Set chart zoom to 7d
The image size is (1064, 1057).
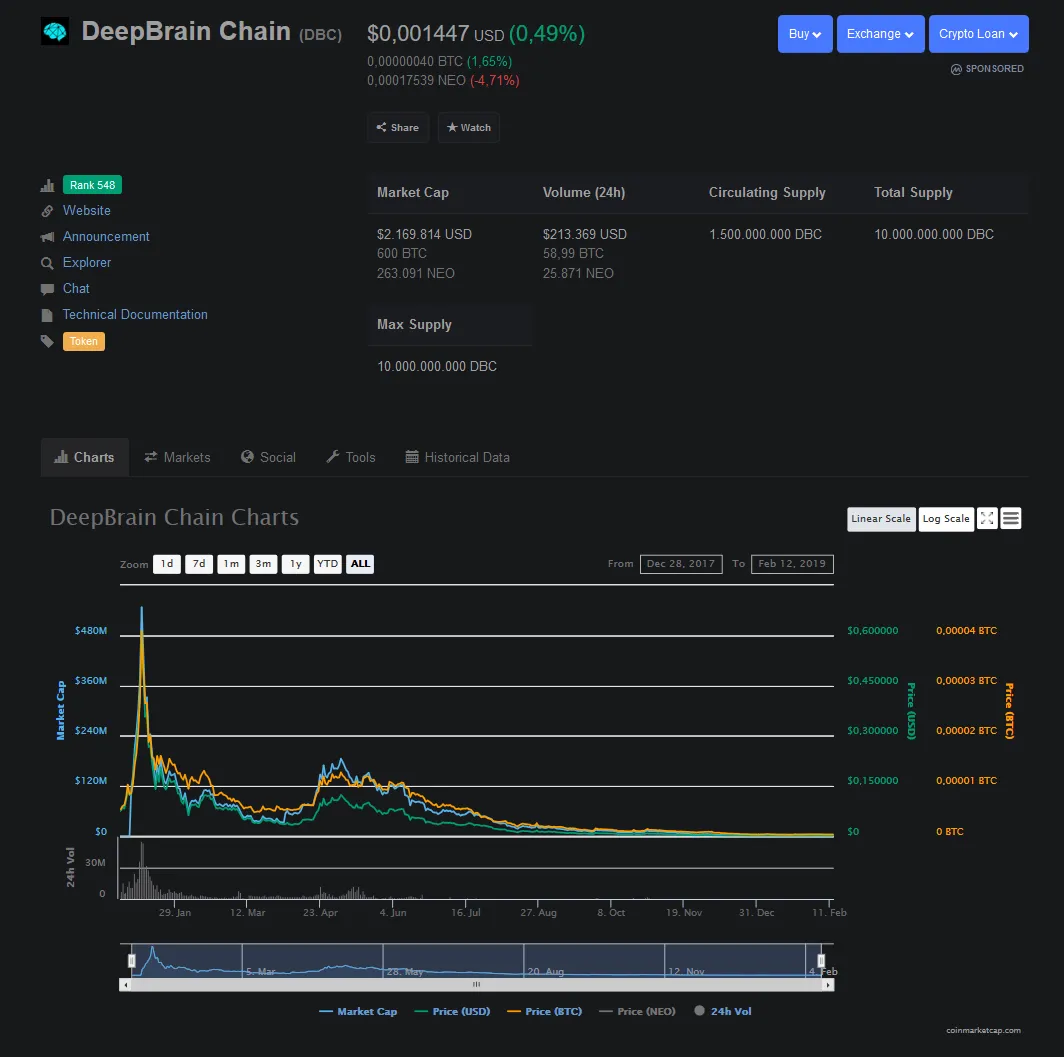tap(199, 564)
